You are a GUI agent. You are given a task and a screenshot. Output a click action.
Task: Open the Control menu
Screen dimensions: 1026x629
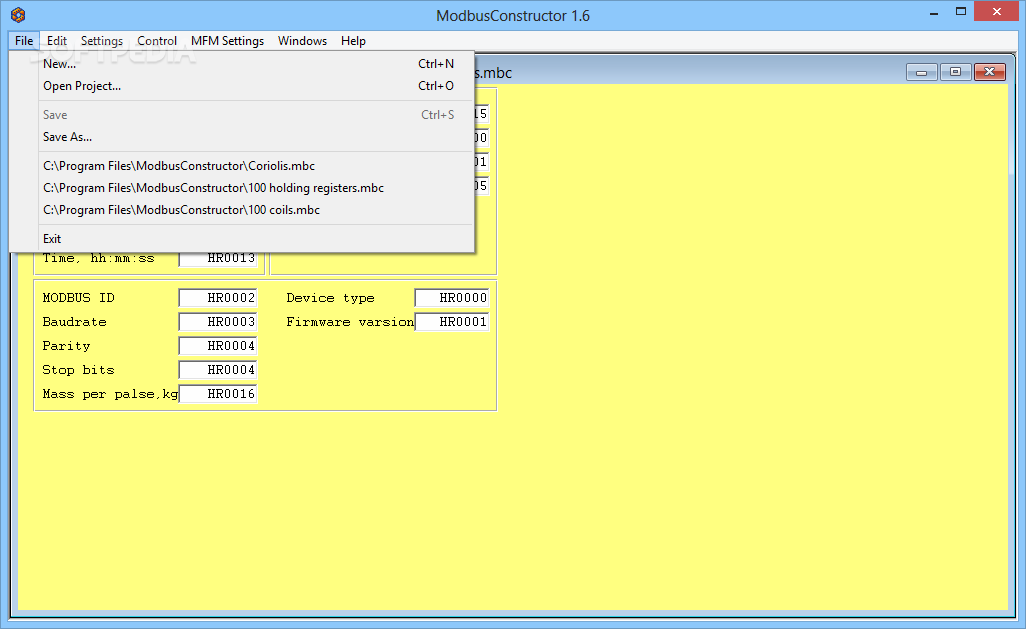coord(157,41)
